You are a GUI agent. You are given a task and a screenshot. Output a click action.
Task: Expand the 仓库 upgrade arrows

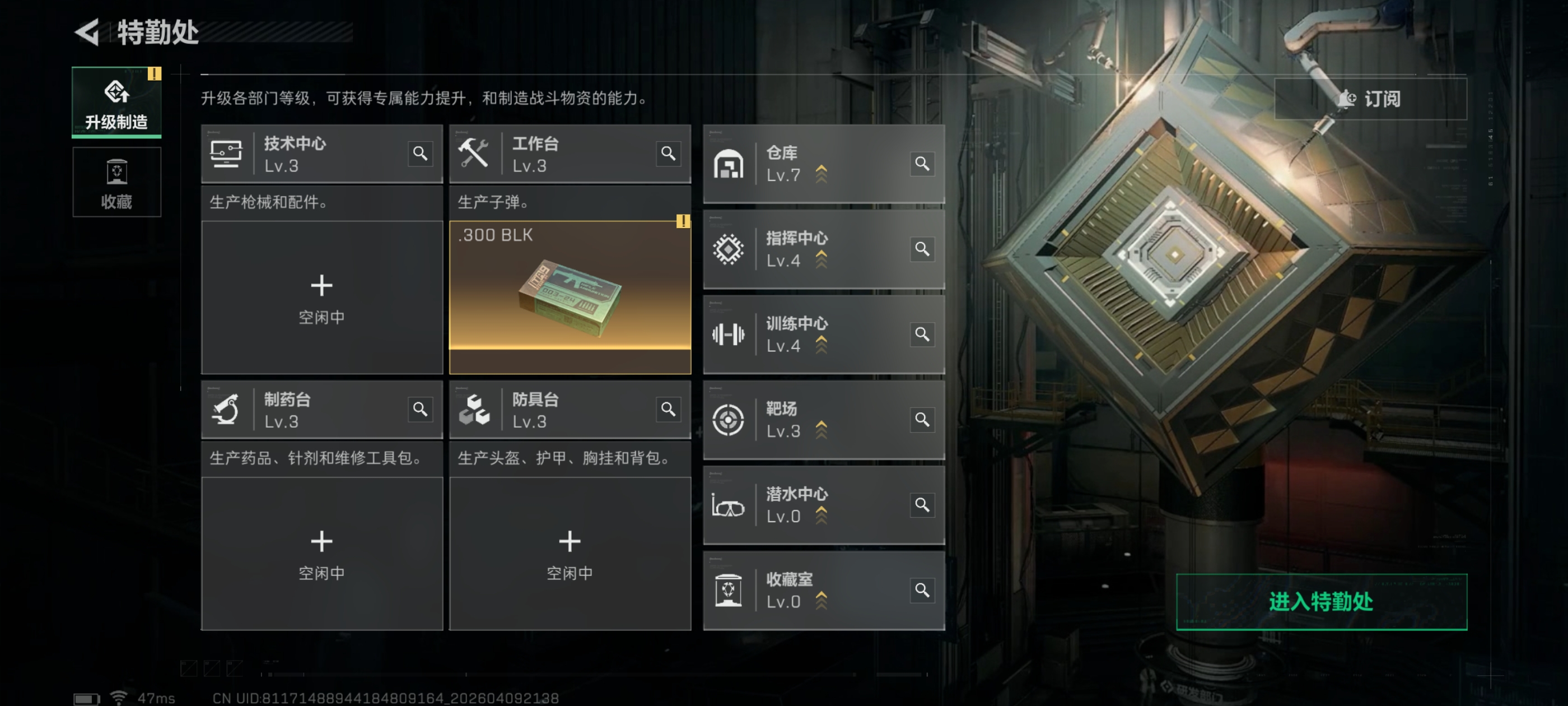pyautogui.click(x=821, y=174)
